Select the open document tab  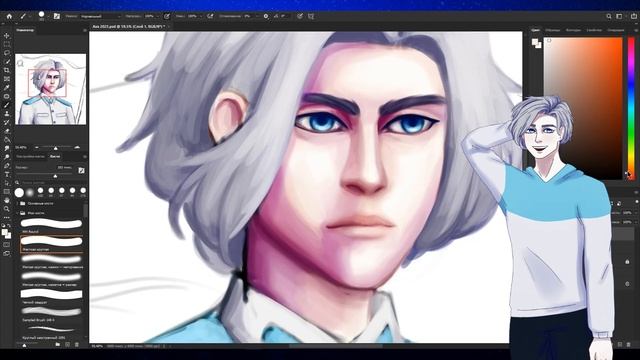pyautogui.click(x=128, y=27)
